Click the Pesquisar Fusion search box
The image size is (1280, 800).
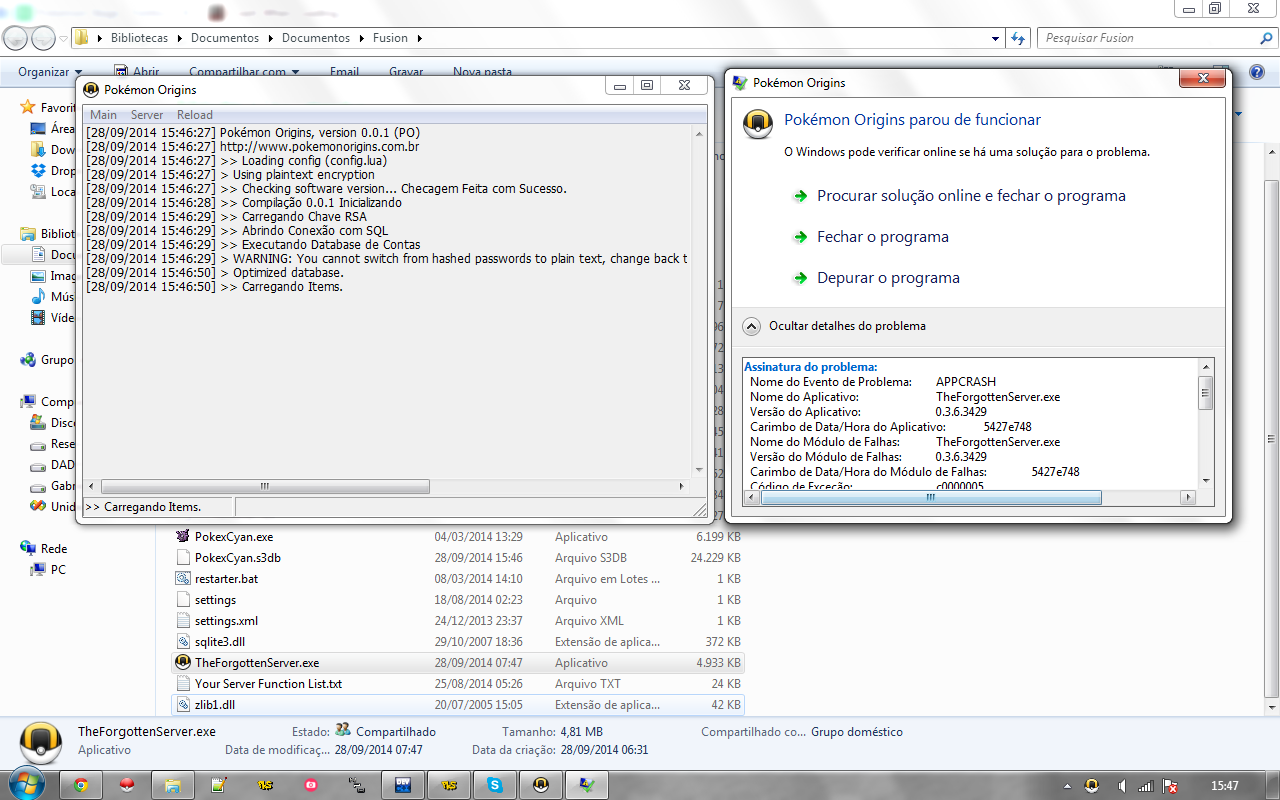(1157, 38)
